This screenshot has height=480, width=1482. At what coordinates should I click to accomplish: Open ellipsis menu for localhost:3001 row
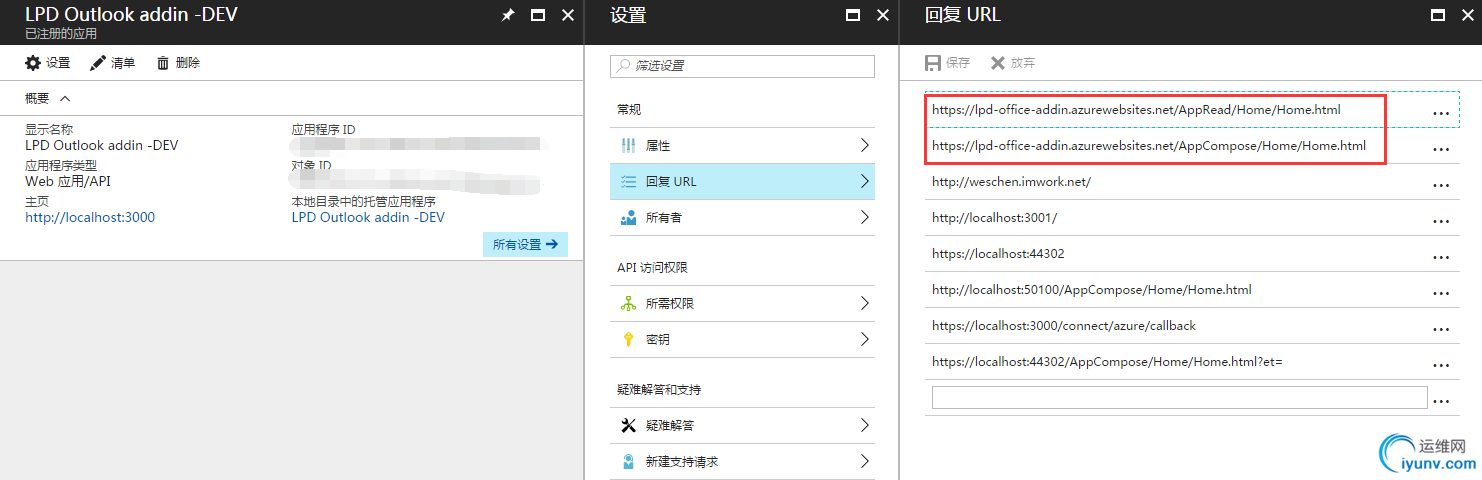coord(1441,221)
